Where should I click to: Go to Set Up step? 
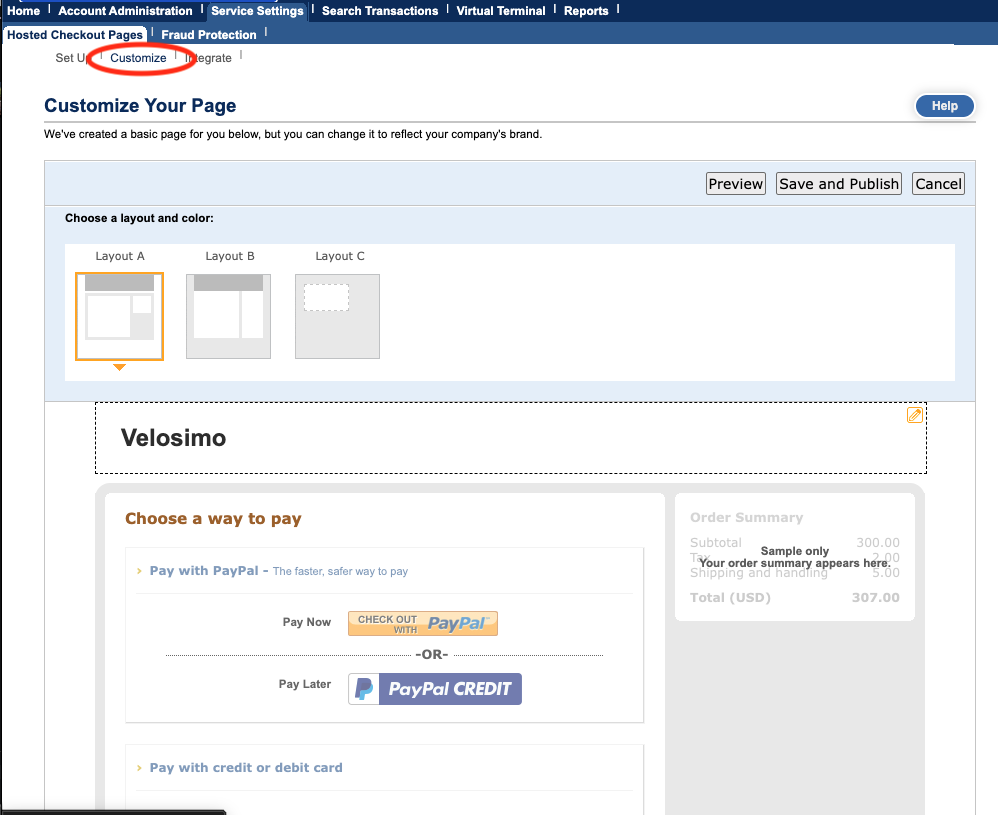pyautogui.click(x=72, y=58)
